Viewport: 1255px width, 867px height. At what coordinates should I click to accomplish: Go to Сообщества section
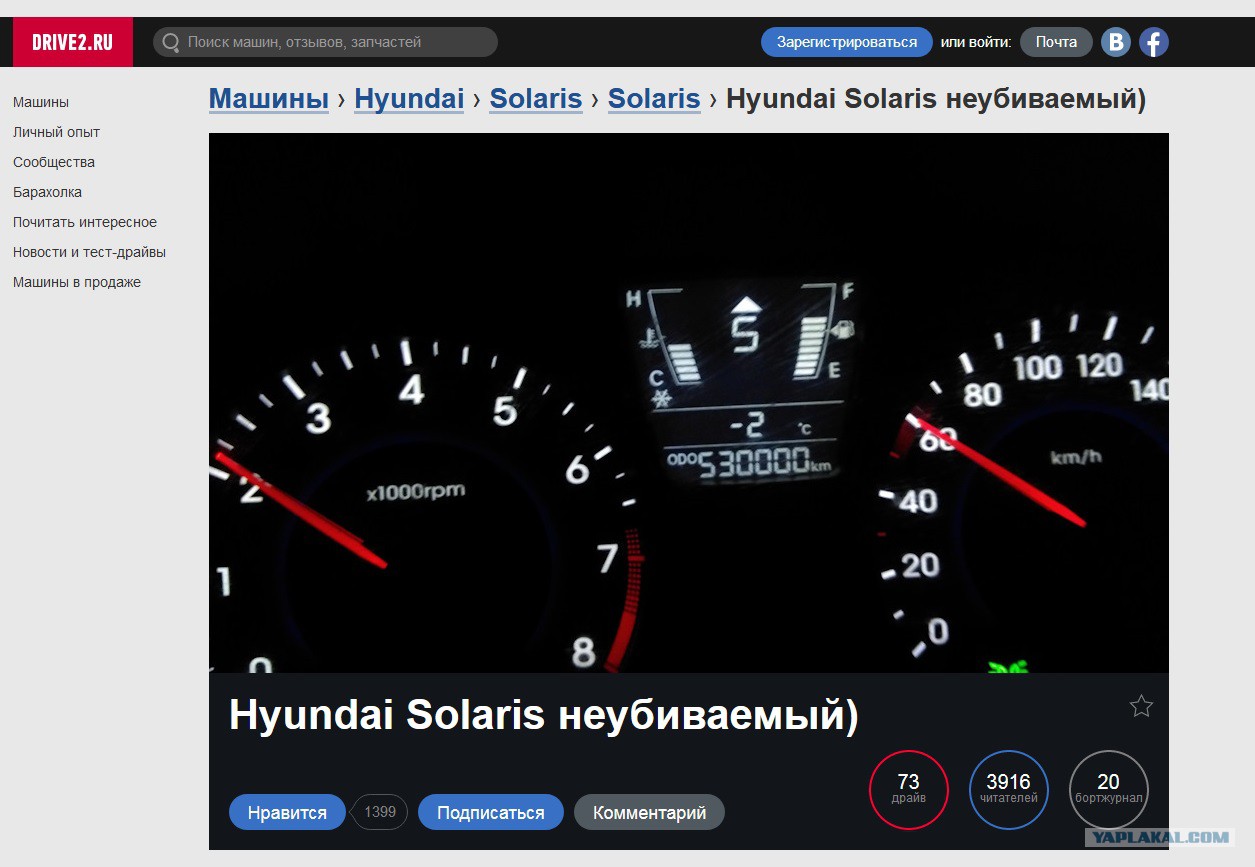[x=54, y=162]
